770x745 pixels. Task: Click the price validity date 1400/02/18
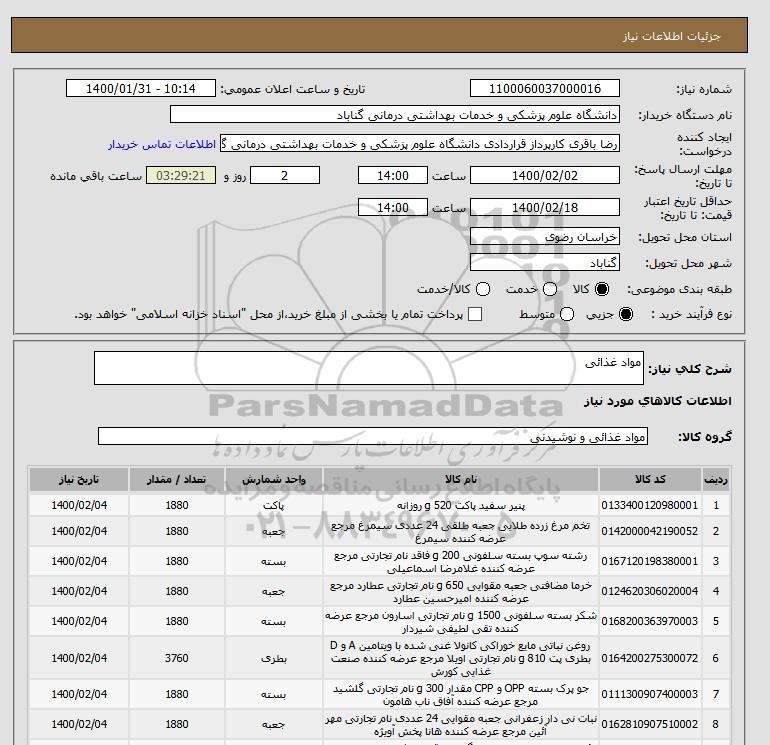545,207
